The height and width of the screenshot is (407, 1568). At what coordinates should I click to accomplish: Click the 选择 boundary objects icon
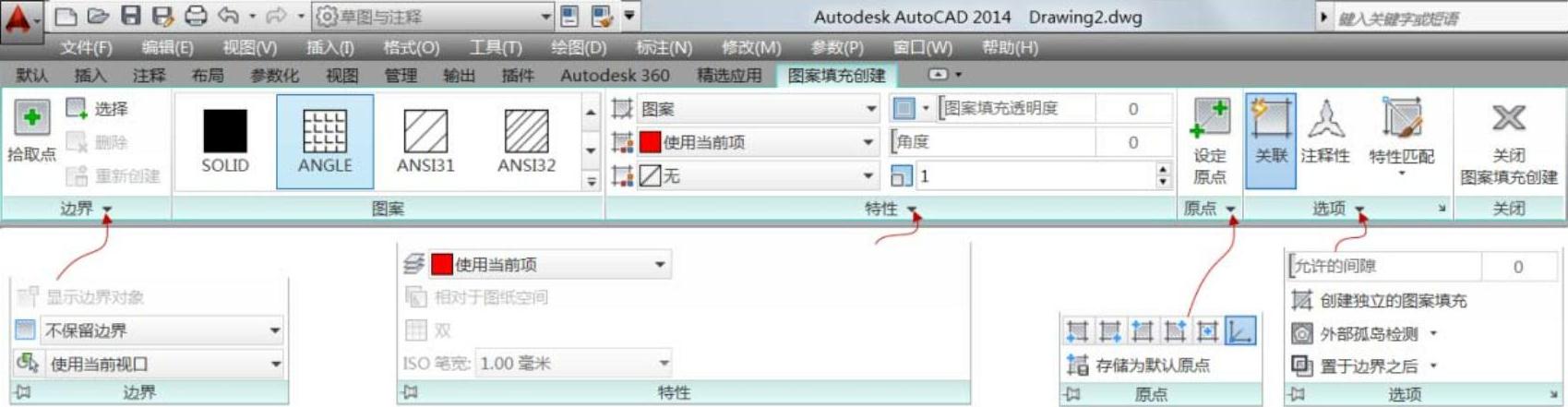pos(77,109)
